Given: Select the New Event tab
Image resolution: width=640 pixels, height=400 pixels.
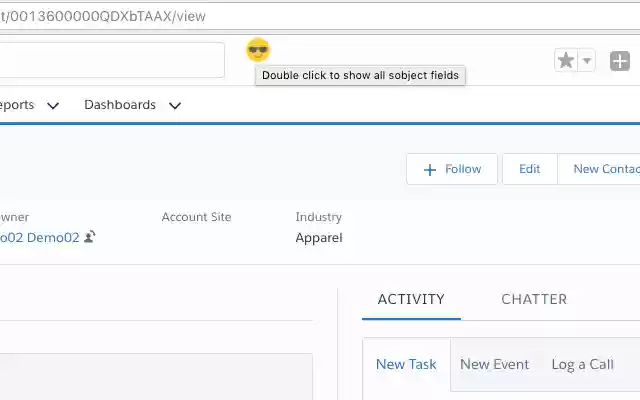Looking at the screenshot, I should tap(494, 364).
